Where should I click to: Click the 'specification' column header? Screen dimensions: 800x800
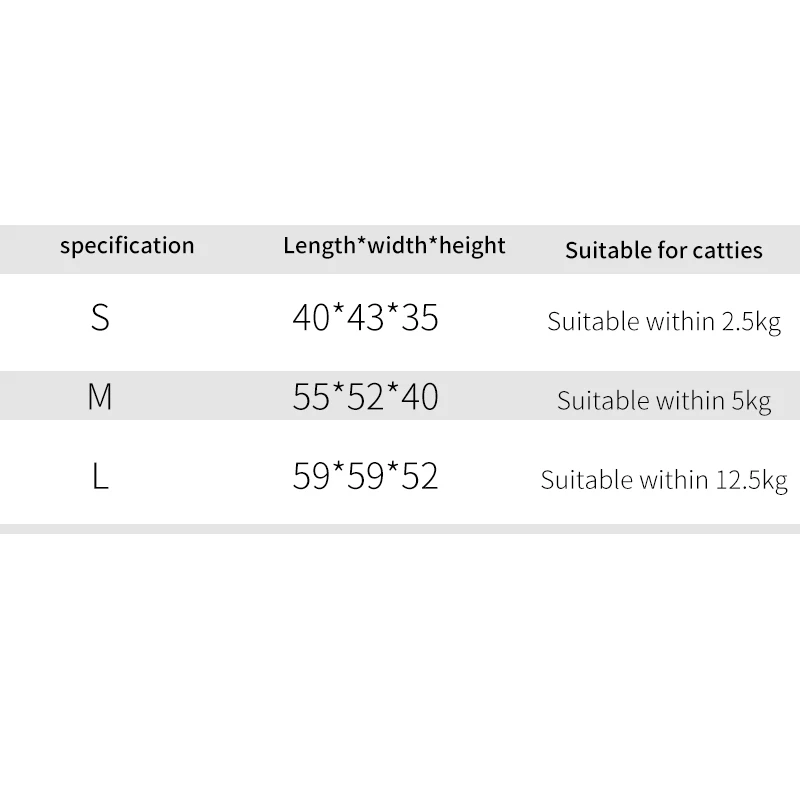[127, 246]
